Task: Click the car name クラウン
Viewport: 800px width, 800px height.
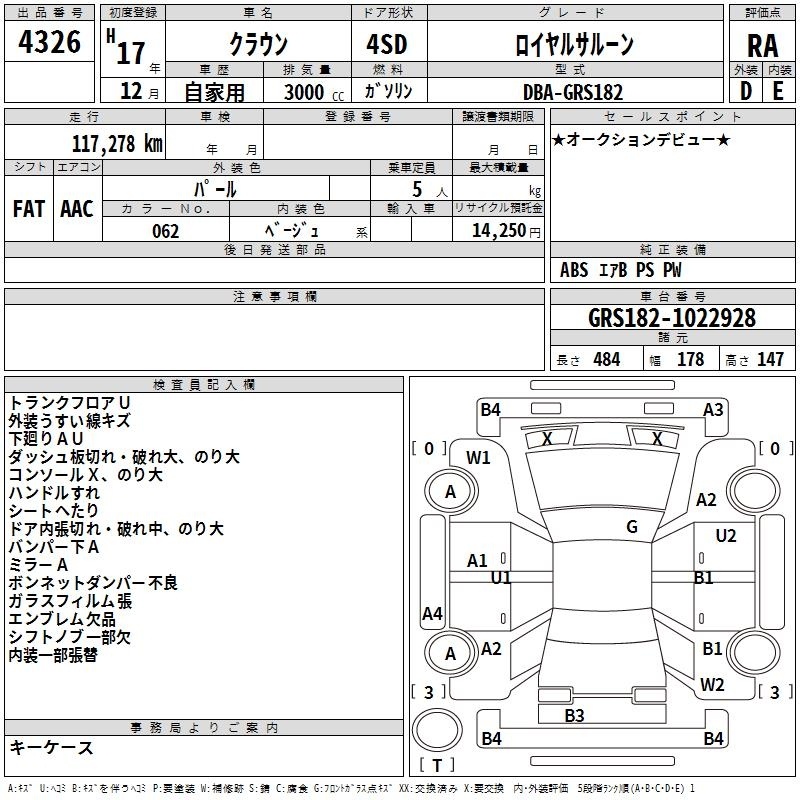Action: click(x=257, y=44)
